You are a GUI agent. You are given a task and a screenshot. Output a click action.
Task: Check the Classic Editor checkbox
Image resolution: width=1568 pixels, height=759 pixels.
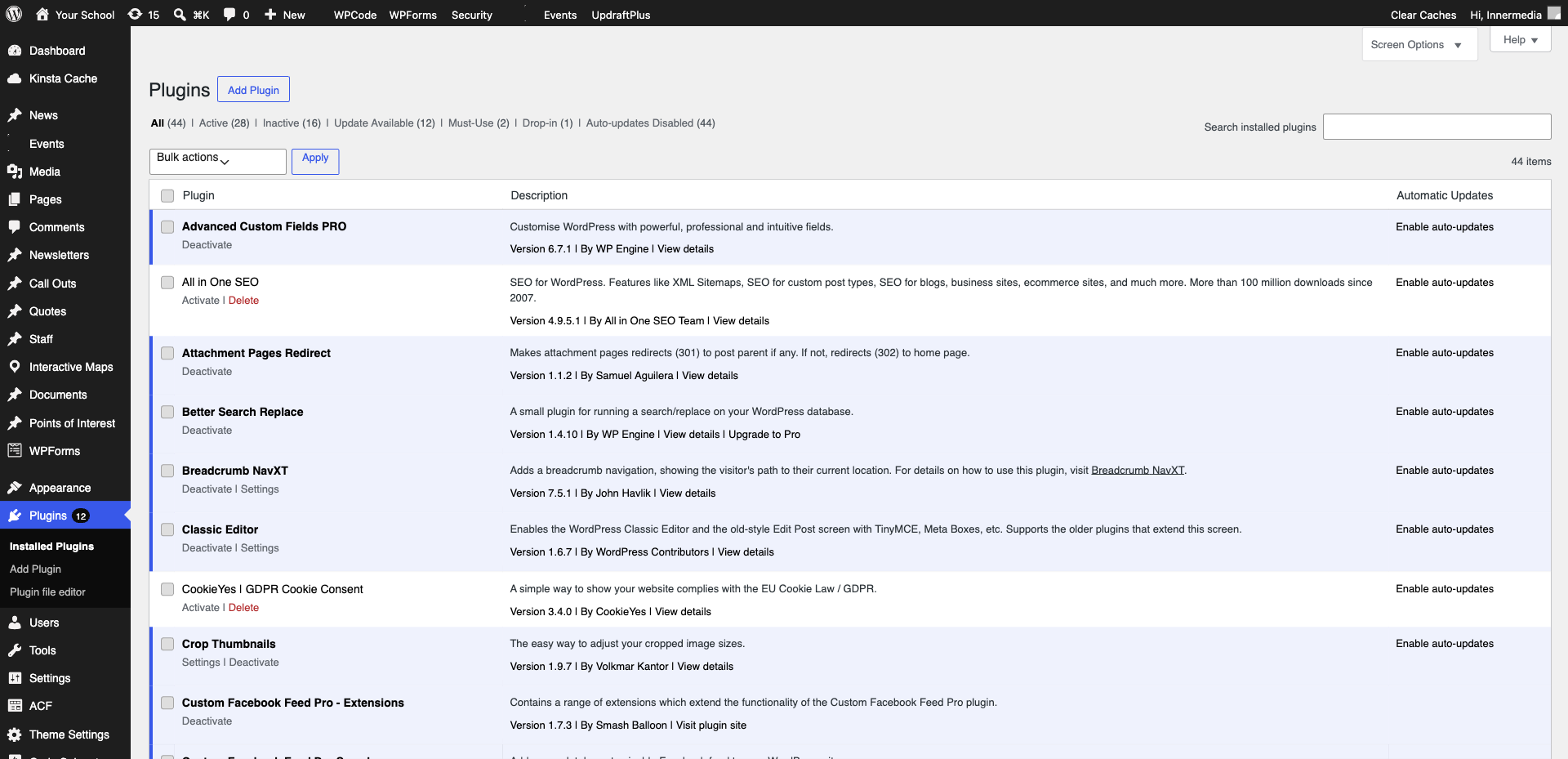(167, 529)
